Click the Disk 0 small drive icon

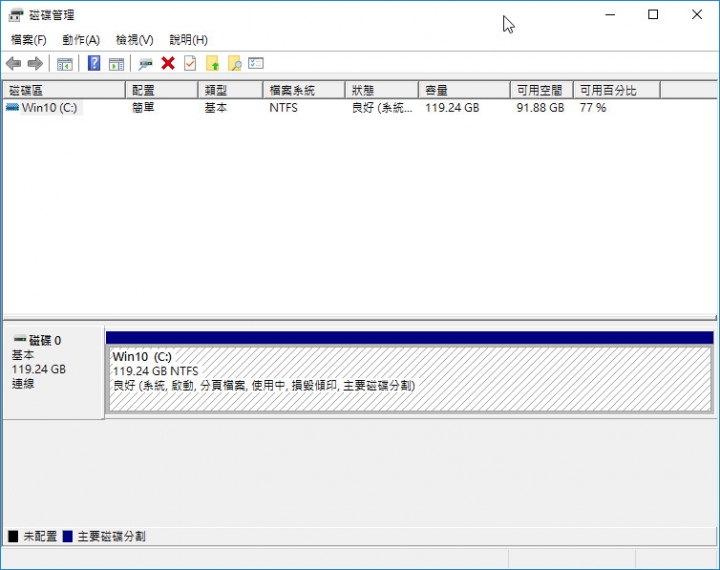tap(20, 339)
